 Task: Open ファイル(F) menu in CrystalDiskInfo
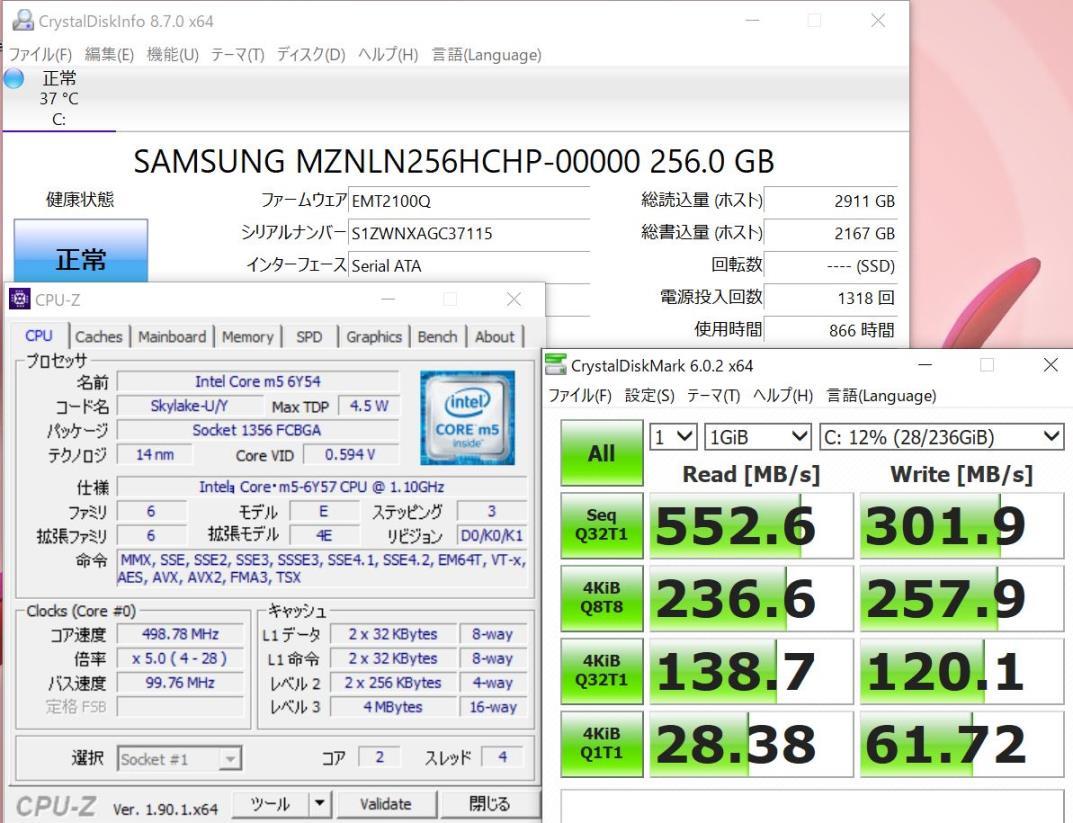(40, 55)
